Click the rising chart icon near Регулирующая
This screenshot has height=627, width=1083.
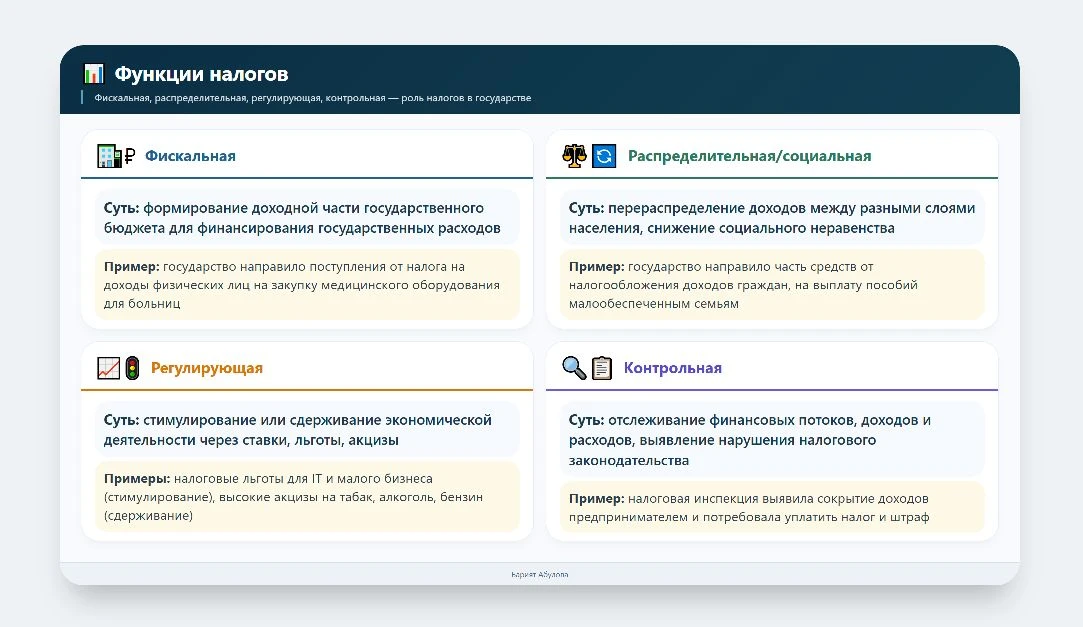point(108,368)
